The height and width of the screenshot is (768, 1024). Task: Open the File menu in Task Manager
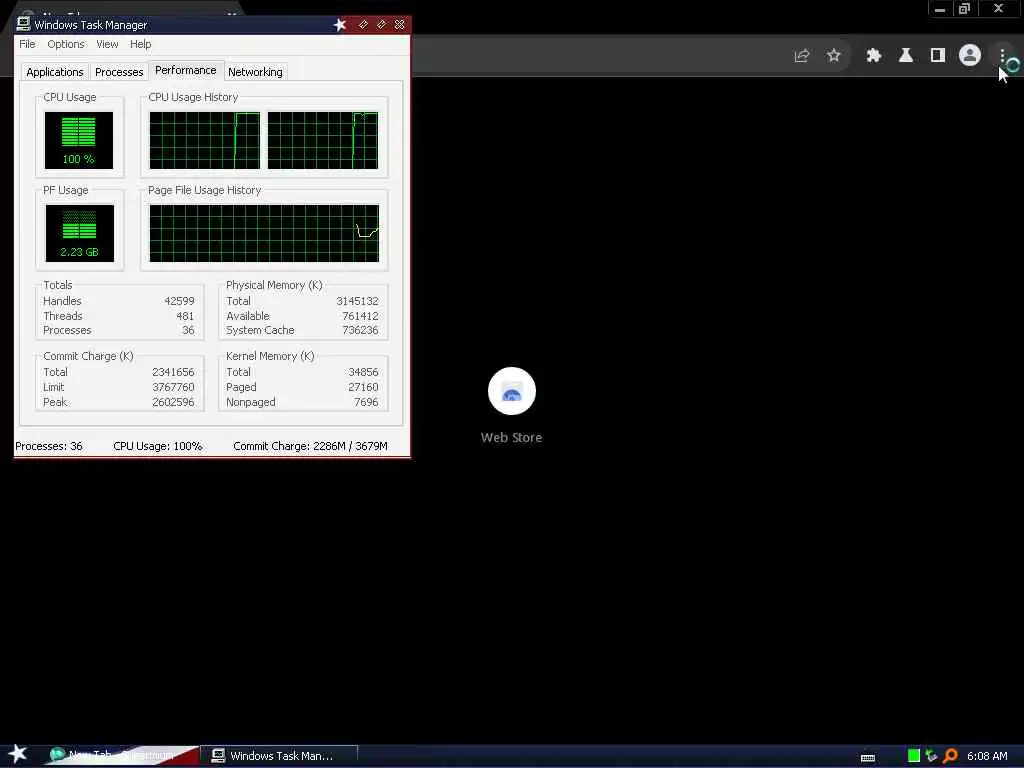(27, 44)
